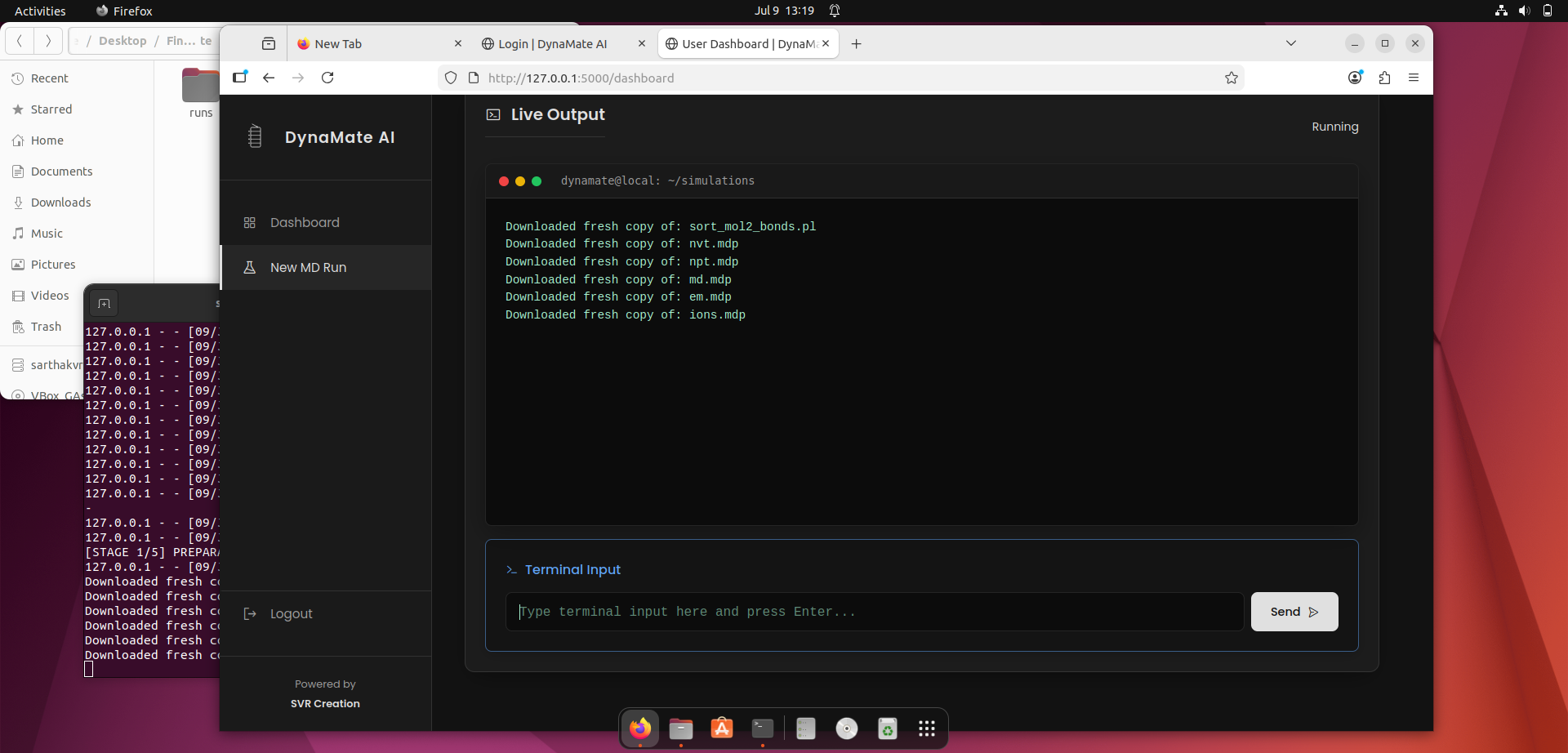Open the Firefox app menu in top bar
Viewport: 1568px width, 753px height.
point(124,11)
